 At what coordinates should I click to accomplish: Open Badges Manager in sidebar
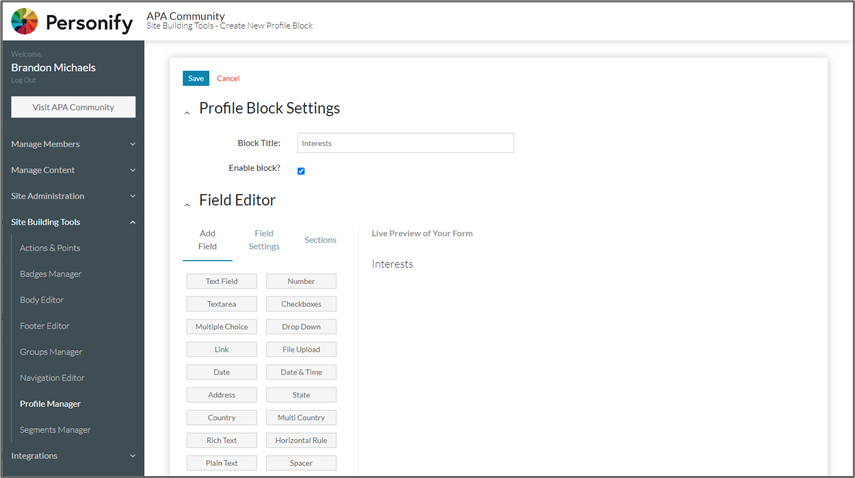[x=51, y=274]
